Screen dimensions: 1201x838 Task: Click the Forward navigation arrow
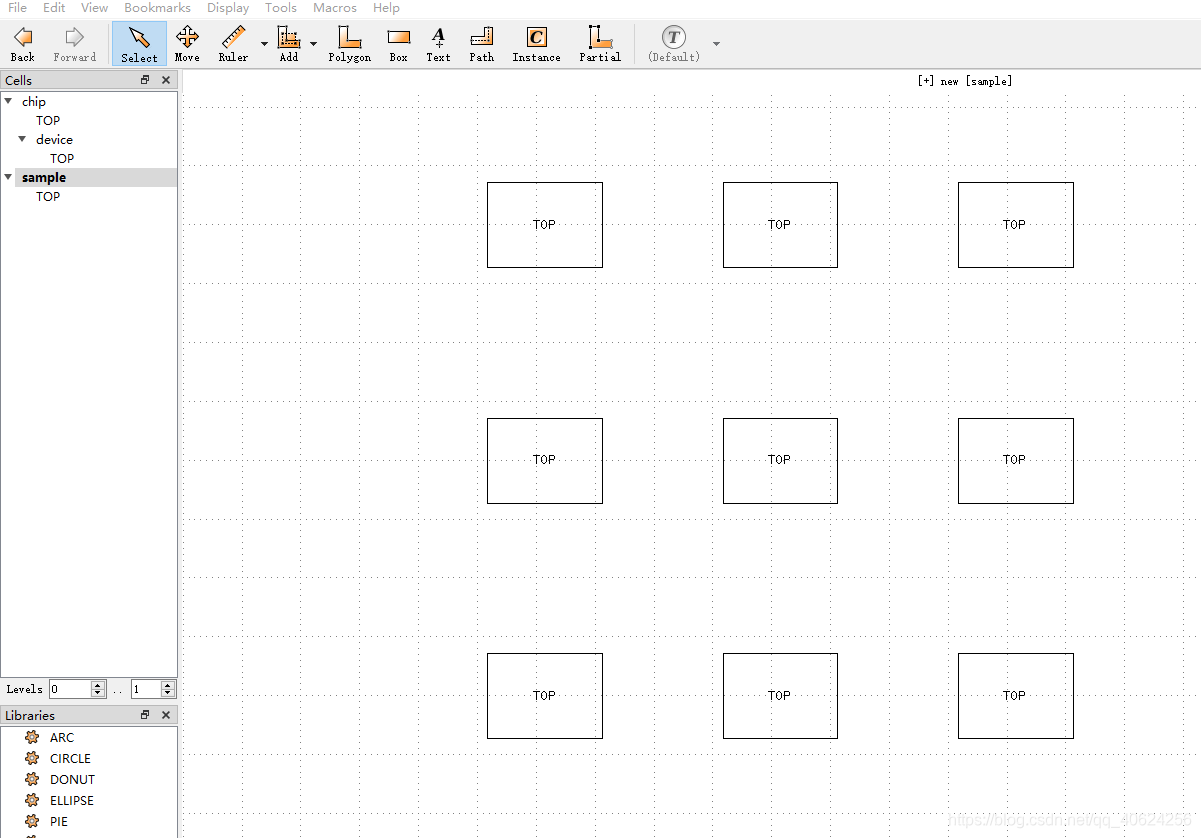point(75,43)
